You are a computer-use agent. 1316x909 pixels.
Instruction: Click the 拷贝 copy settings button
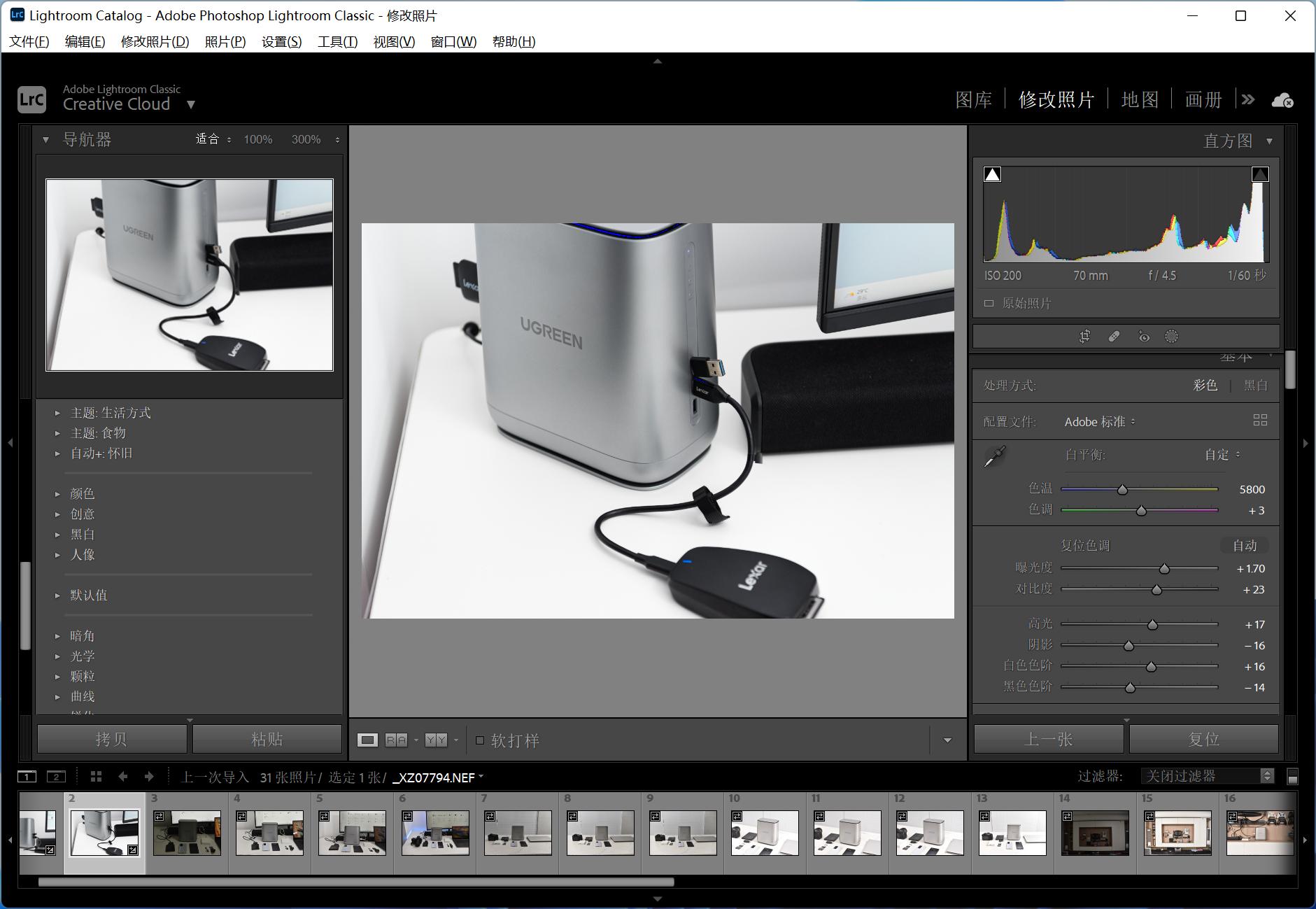tap(111, 739)
